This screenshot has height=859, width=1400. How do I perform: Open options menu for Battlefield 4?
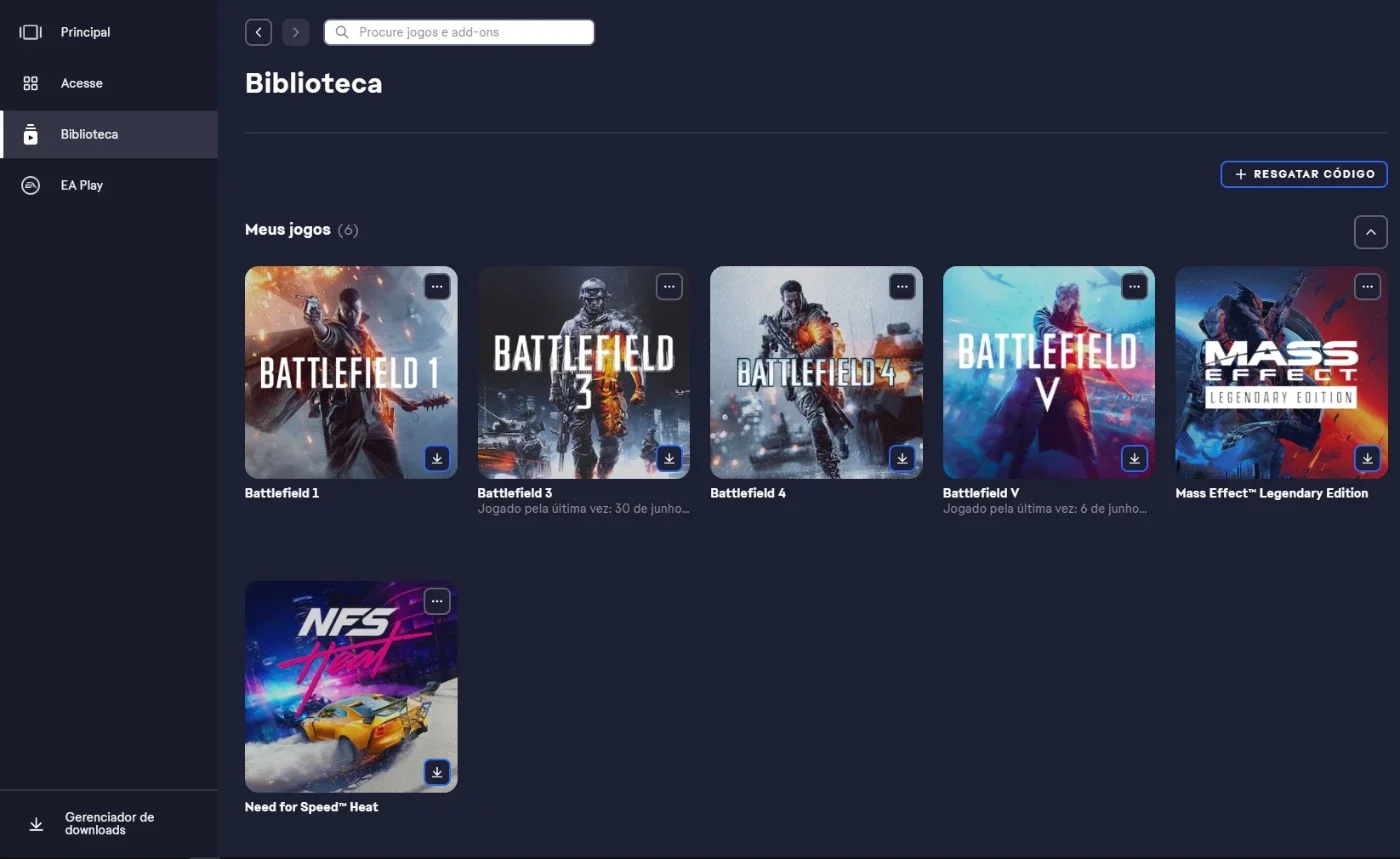point(902,287)
